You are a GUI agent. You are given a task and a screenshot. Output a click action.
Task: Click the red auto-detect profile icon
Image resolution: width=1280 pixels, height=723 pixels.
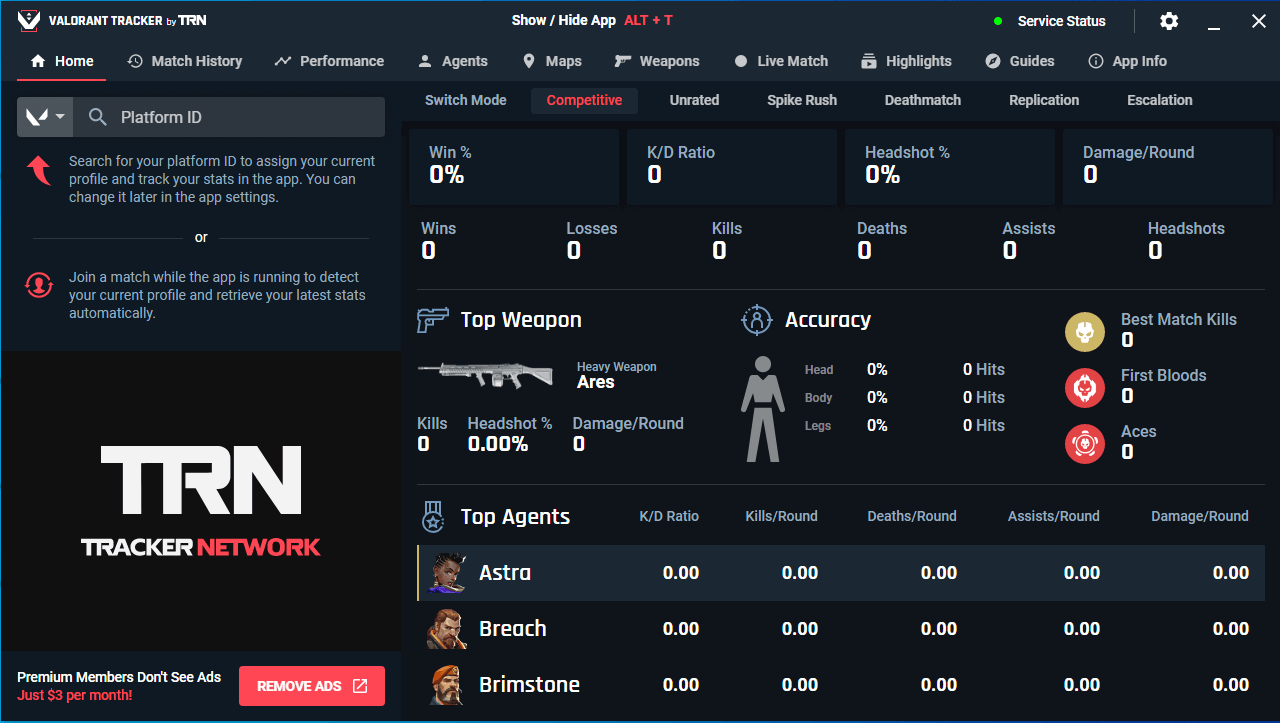click(39, 285)
